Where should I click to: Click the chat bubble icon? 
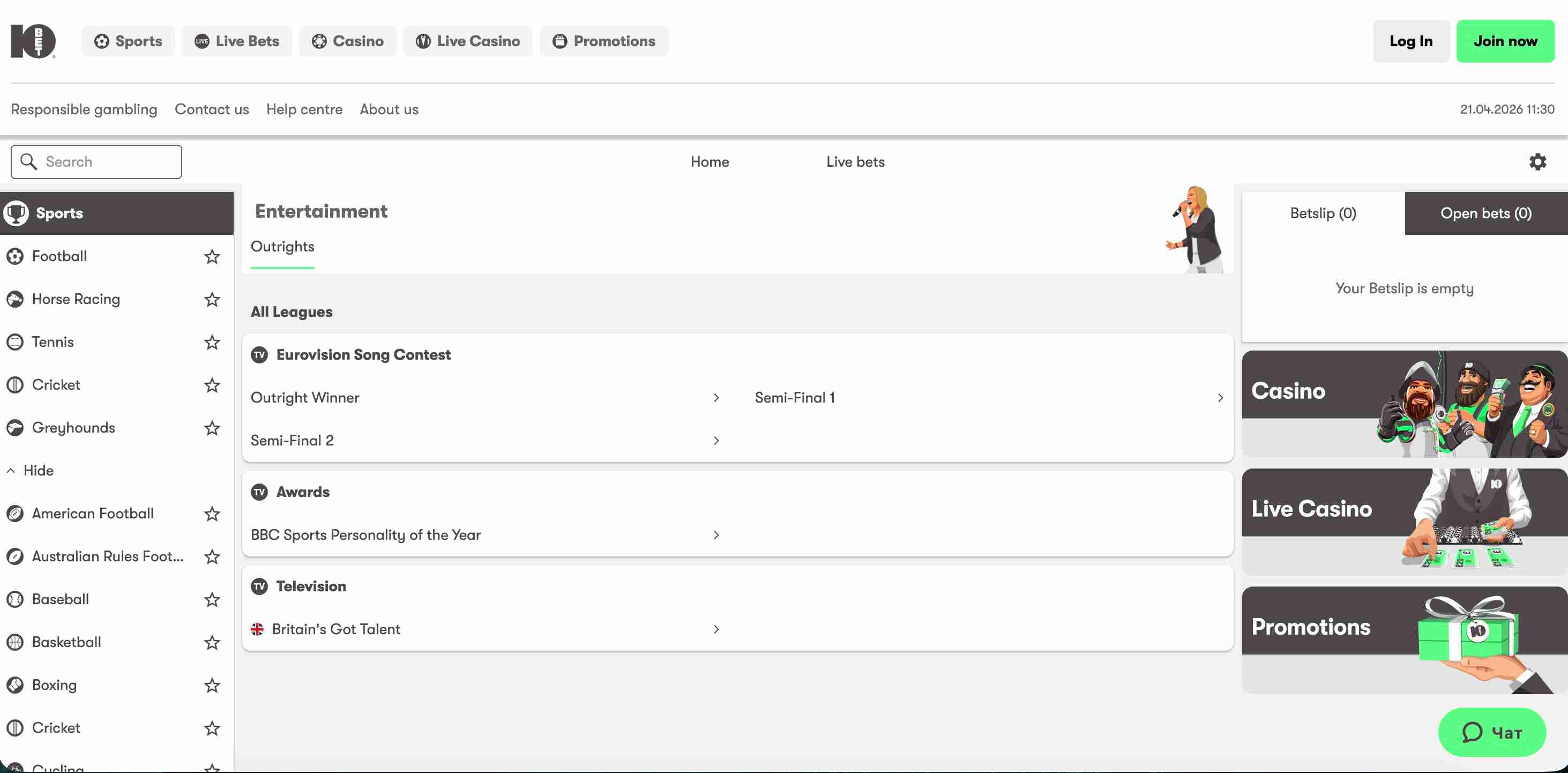pyautogui.click(x=1472, y=732)
